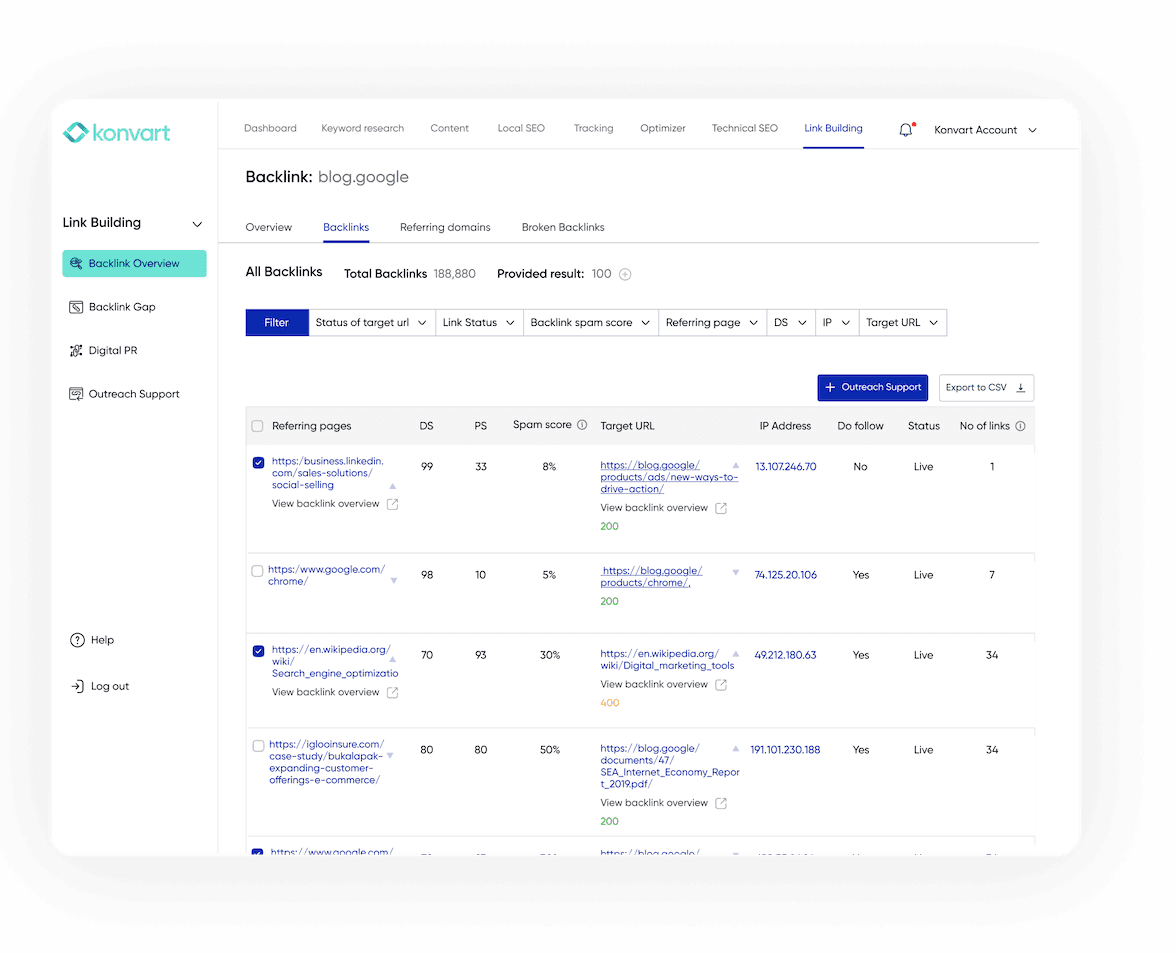Collapse the linkedin referring page triangle
The height and width of the screenshot is (953, 1176).
pos(392,486)
